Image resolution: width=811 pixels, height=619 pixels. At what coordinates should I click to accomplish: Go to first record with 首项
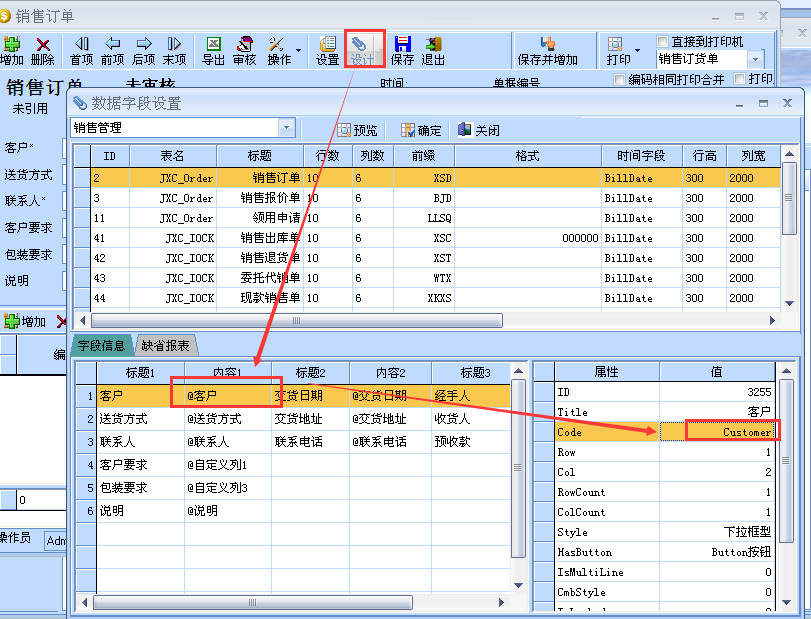pos(82,51)
